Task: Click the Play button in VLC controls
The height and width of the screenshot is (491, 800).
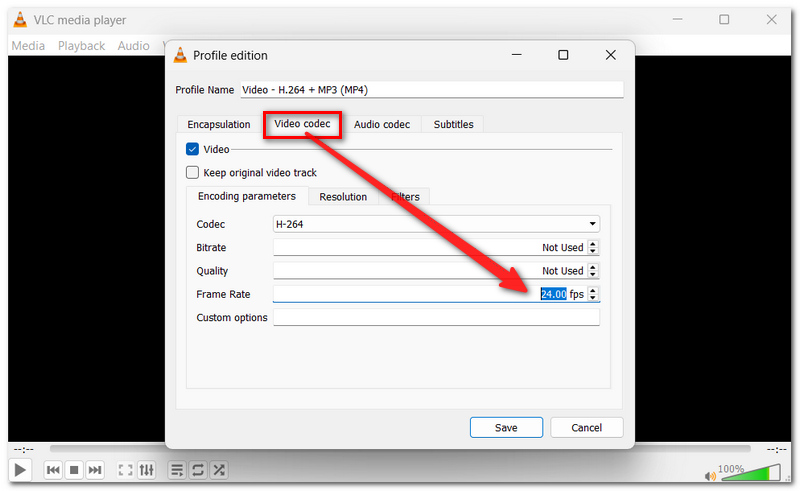Action: [20, 470]
